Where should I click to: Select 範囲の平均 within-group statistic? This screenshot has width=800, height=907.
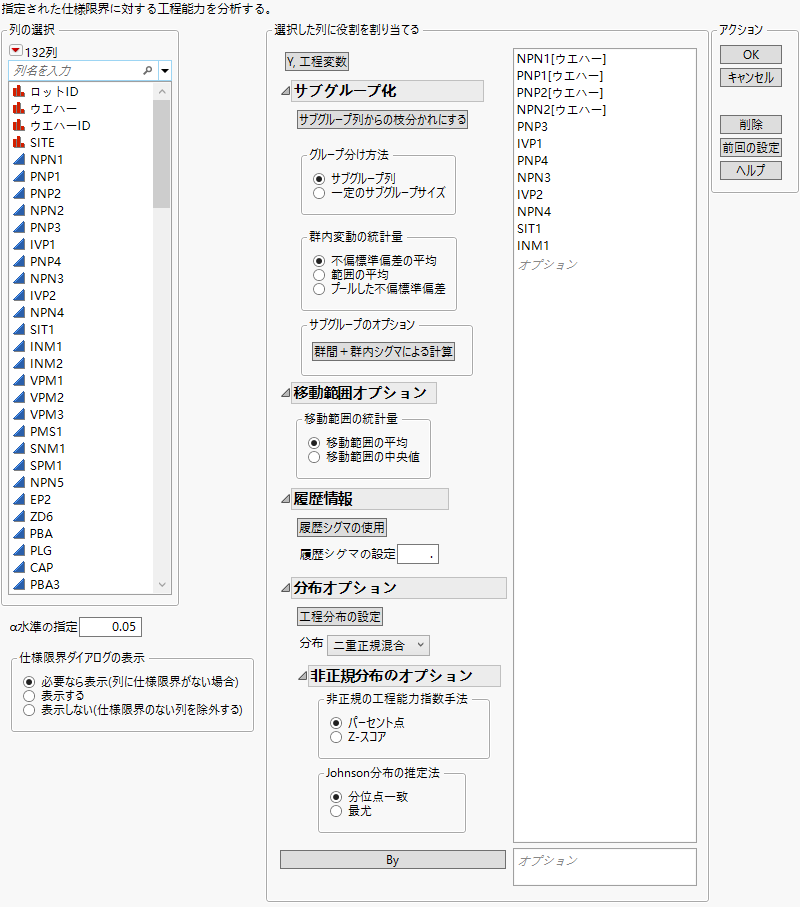(319, 275)
